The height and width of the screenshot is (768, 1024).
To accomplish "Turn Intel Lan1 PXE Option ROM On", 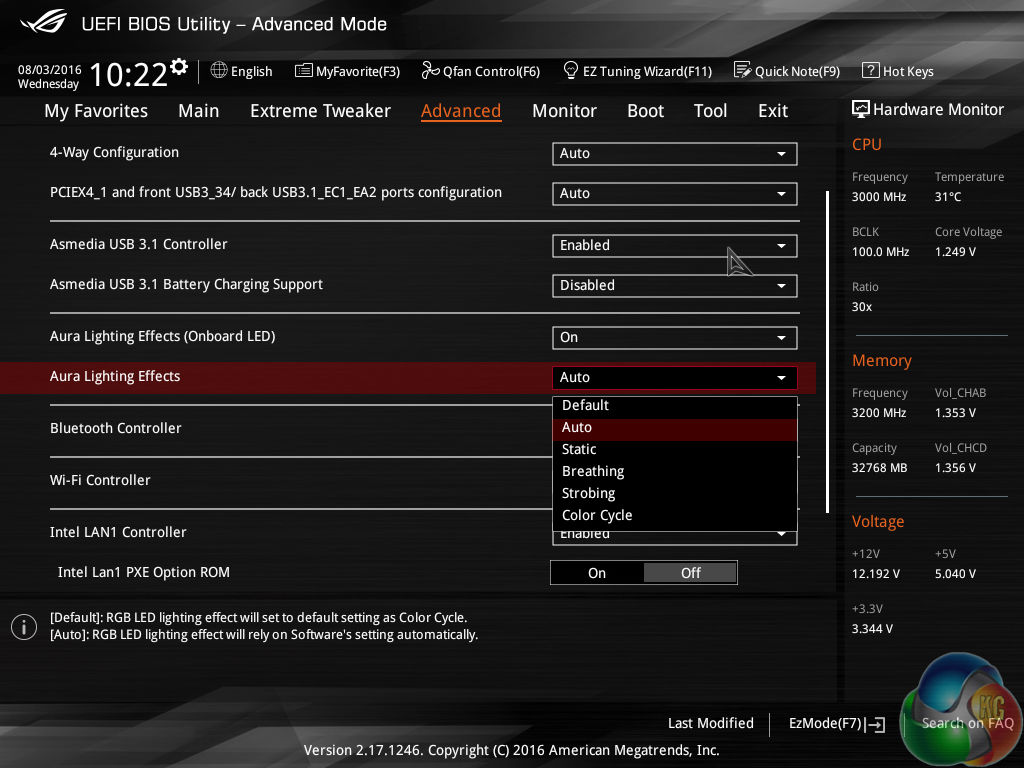I will [597, 573].
